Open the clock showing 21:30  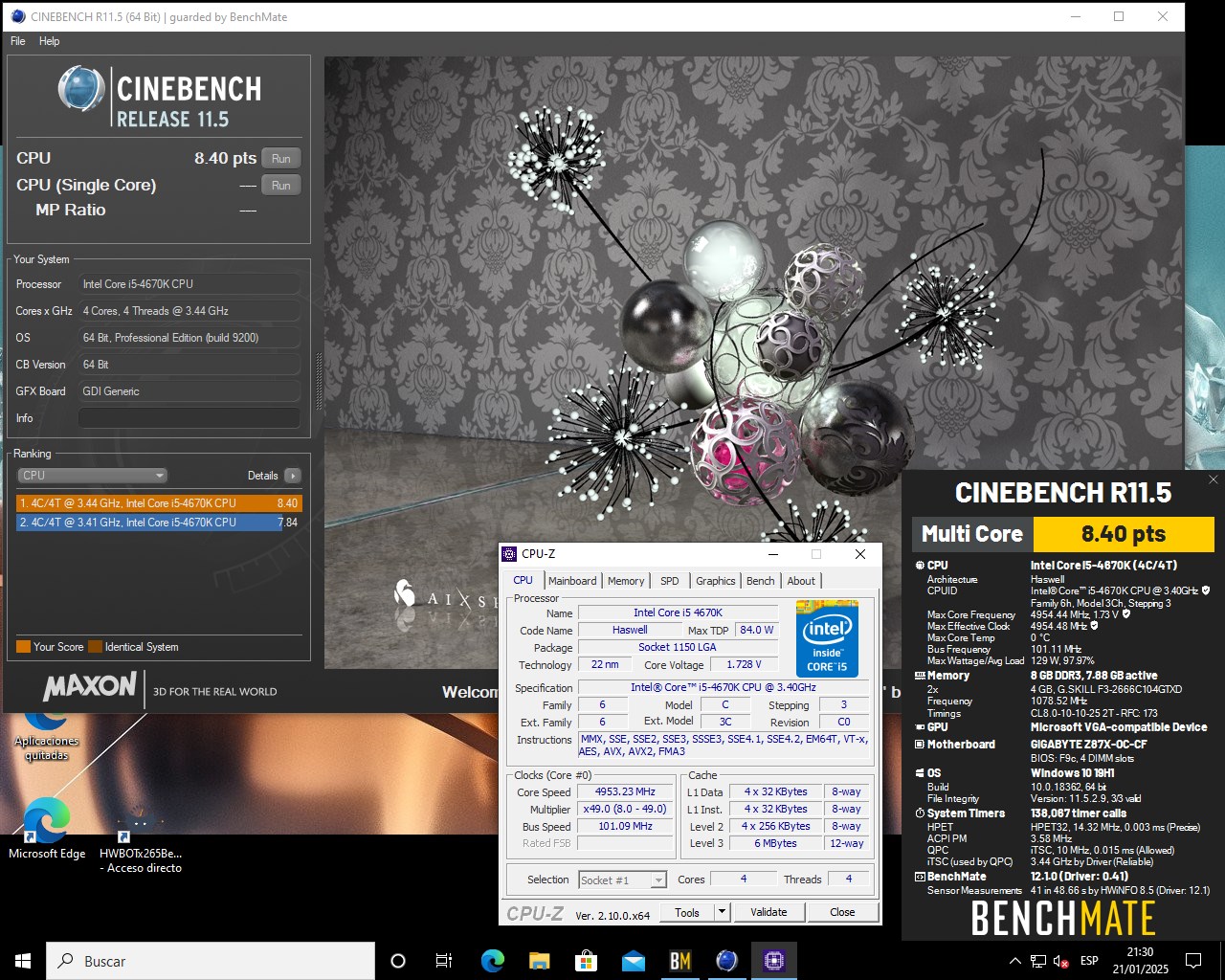[1140, 961]
